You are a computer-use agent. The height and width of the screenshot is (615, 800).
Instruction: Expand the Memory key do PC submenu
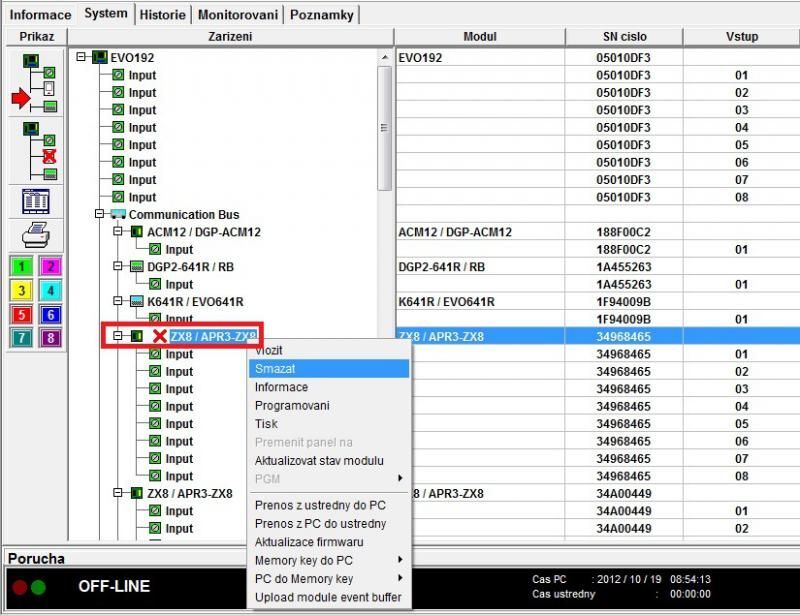click(x=330, y=561)
